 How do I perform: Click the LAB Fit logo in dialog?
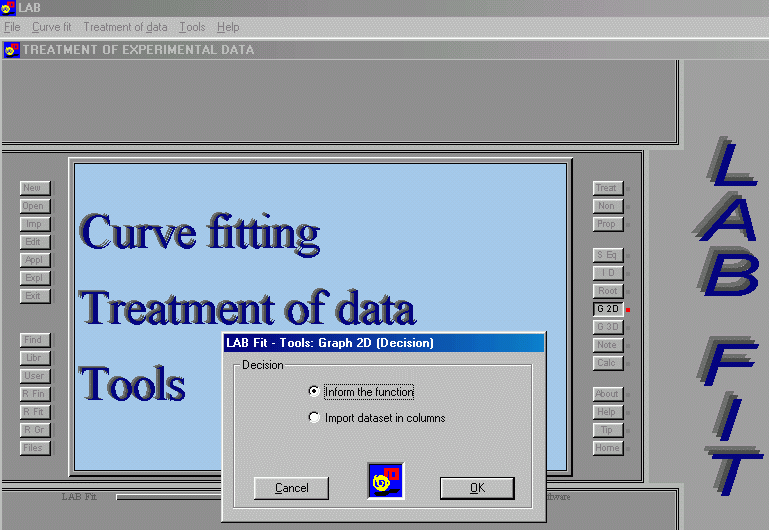[x=386, y=480]
